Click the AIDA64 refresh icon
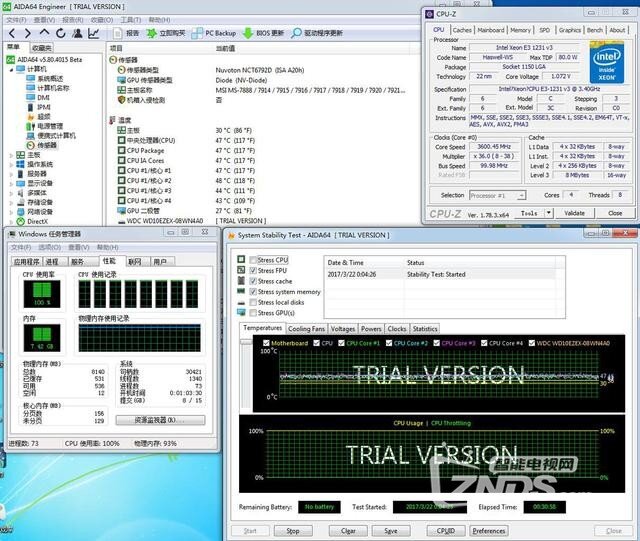The width and height of the screenshot is (640, 541). click(x=61, y=33)
